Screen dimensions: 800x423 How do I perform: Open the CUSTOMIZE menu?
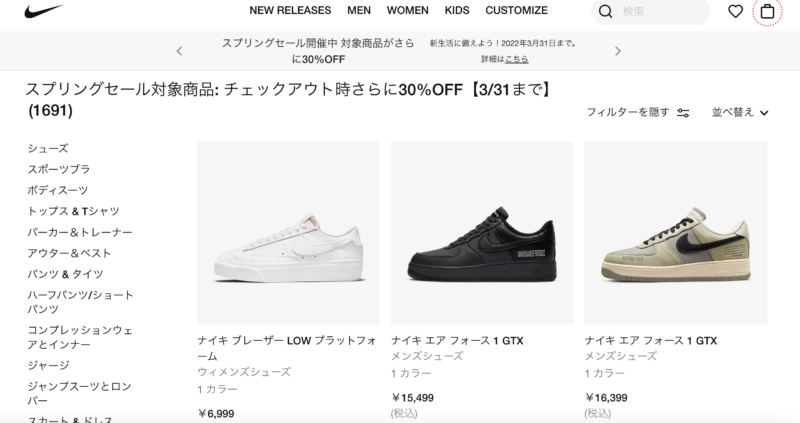(516, 10)
